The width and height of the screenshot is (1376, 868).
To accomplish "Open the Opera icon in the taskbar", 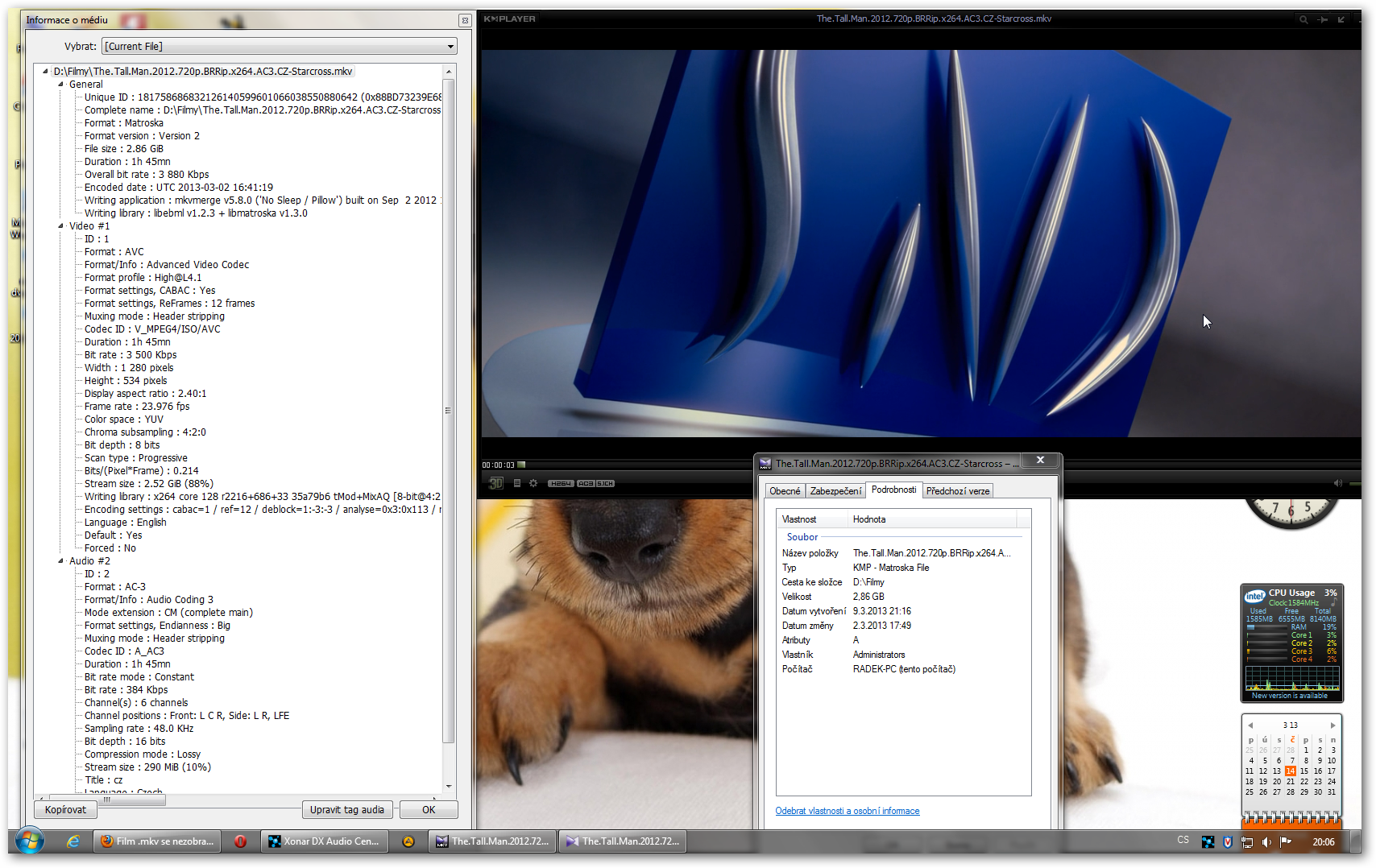I will pyautogui.click(x=240, y=841).
